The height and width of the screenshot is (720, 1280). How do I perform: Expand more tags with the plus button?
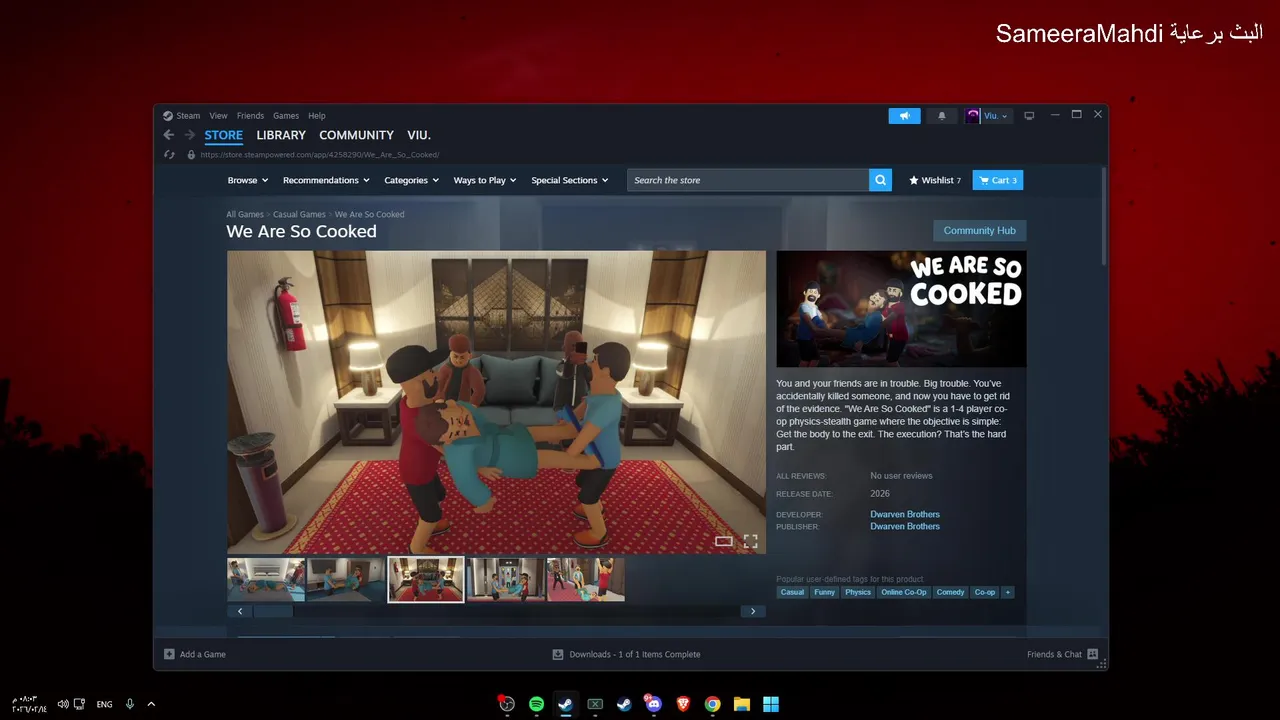1007,592
